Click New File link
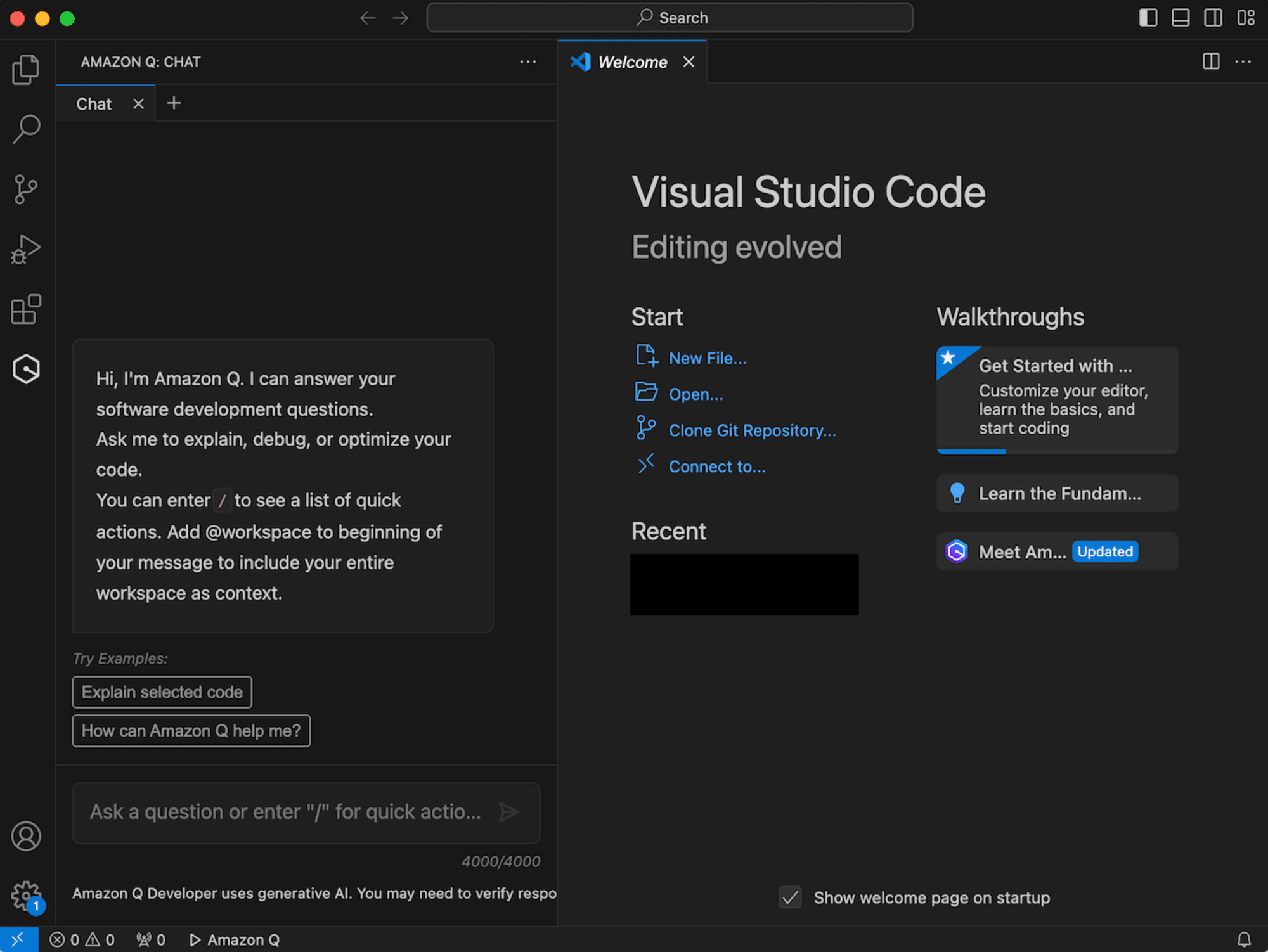Screen dimensions: 1268x952 coord(708,358)
